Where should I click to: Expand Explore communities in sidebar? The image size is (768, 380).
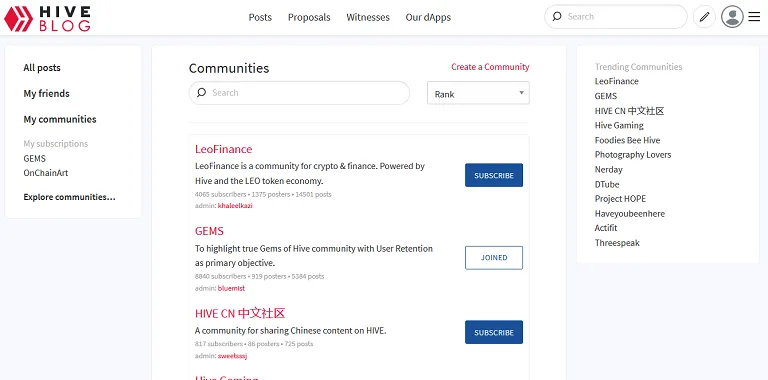pyautogui.click(x=70, y=197)
